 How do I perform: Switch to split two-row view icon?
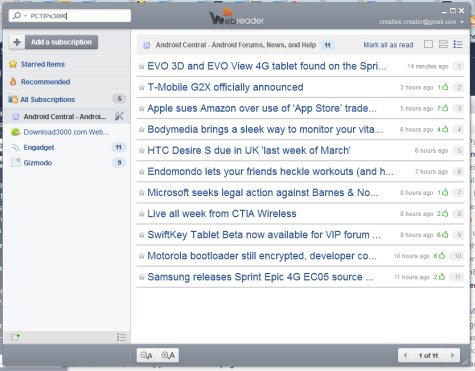click(443, 44)
